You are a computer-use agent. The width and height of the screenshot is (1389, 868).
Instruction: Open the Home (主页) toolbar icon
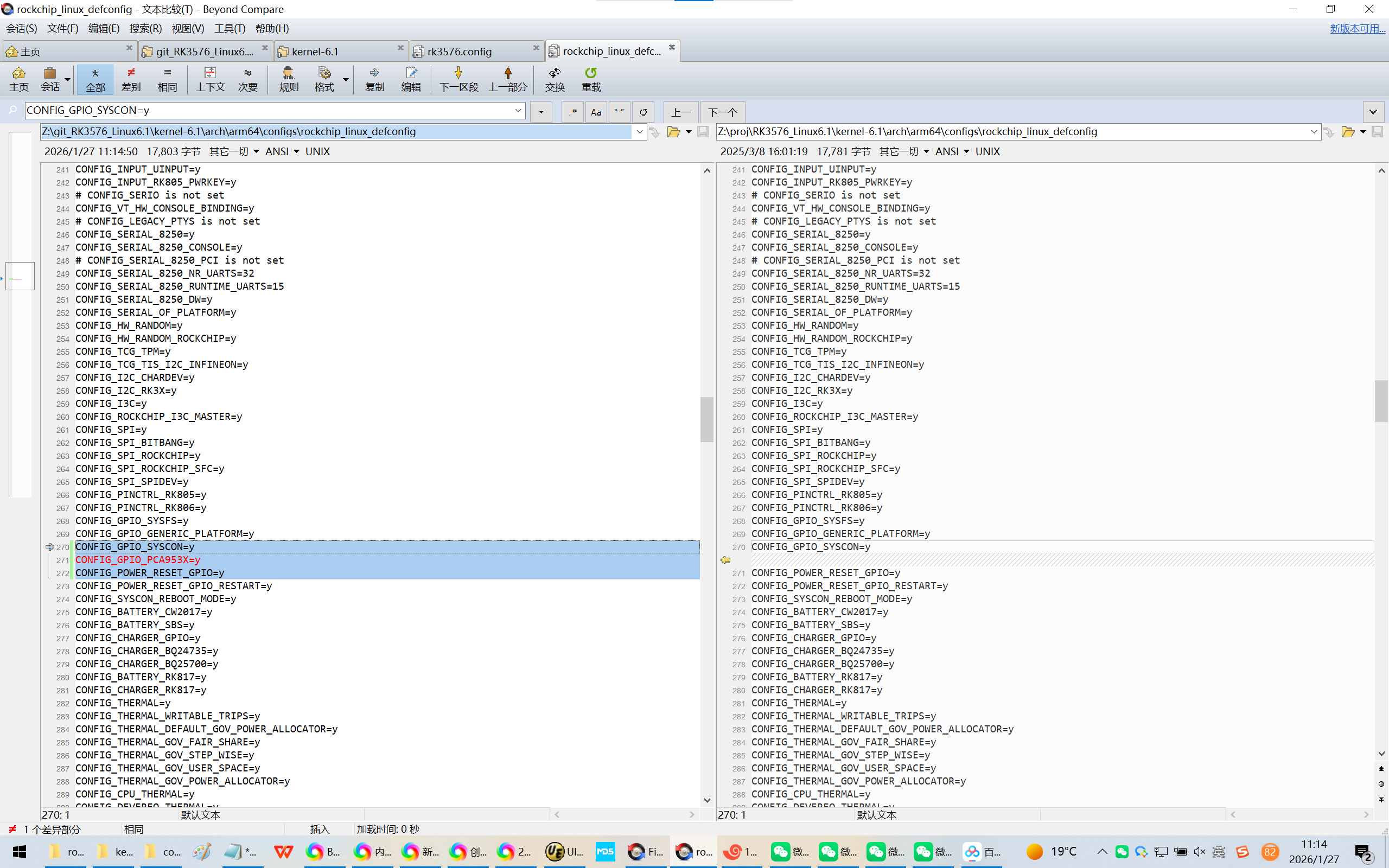tap(18, 79)
